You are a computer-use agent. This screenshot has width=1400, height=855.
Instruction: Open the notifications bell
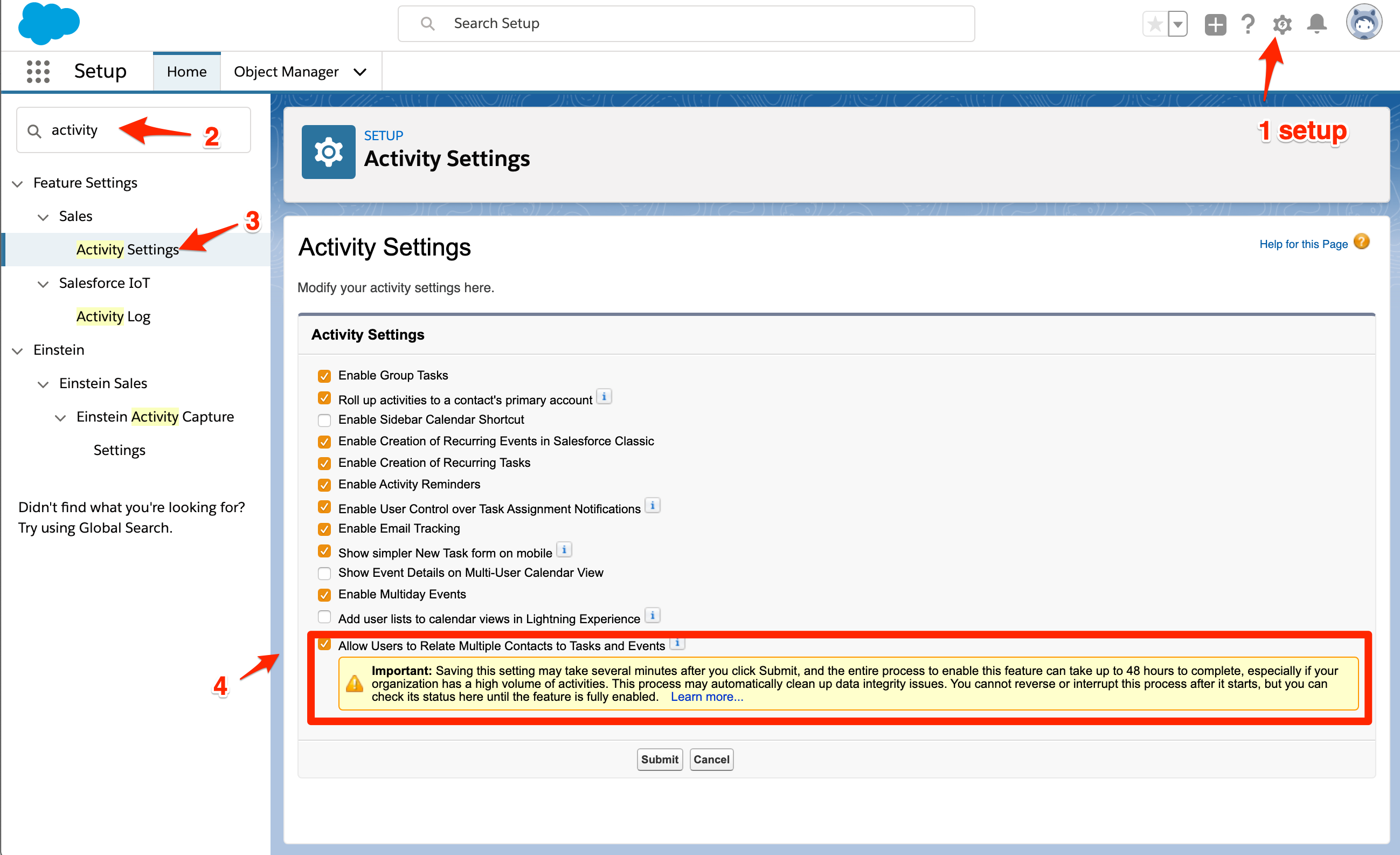click(1316, 24)
